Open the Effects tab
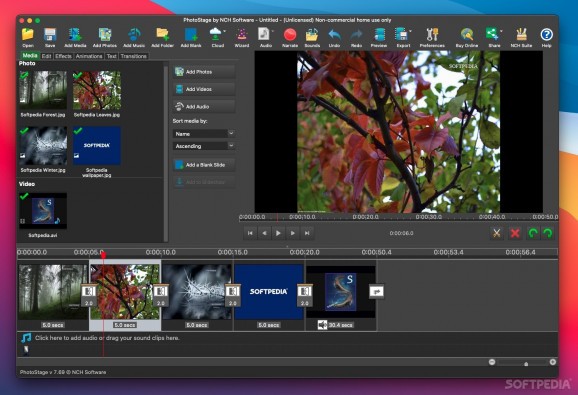578x395 pixels. click(63, 56)
